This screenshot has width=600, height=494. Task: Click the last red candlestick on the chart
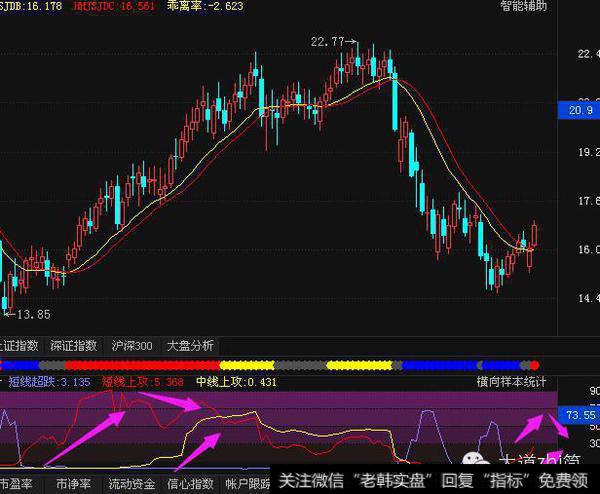(x=534, y=235)
